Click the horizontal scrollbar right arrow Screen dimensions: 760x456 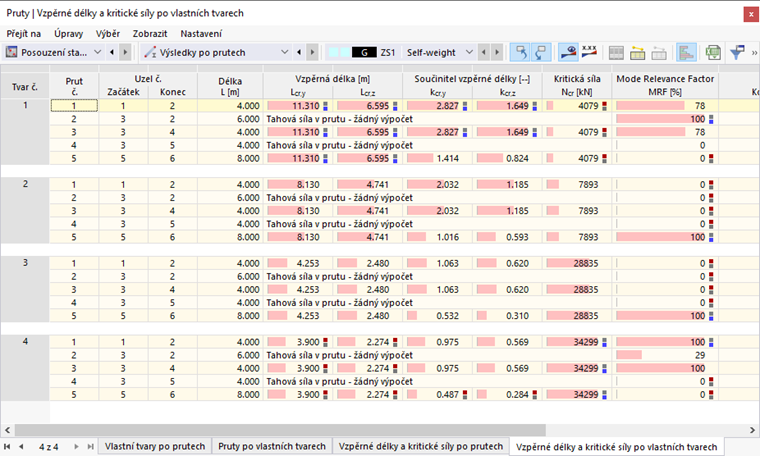(x=752, y=430)
